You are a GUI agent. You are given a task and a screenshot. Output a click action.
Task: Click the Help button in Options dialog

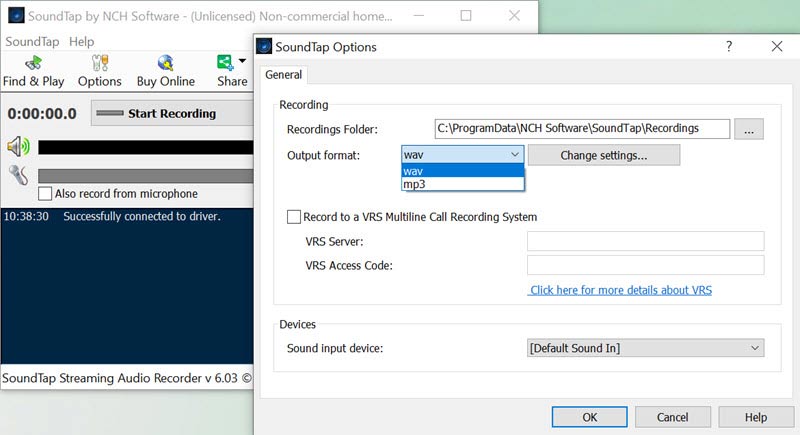pos(756,417)
